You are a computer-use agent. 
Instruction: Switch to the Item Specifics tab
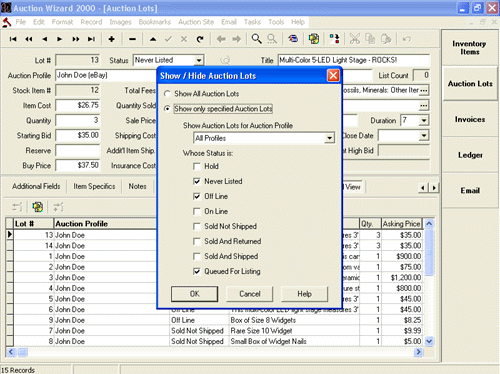coord(94,186)
